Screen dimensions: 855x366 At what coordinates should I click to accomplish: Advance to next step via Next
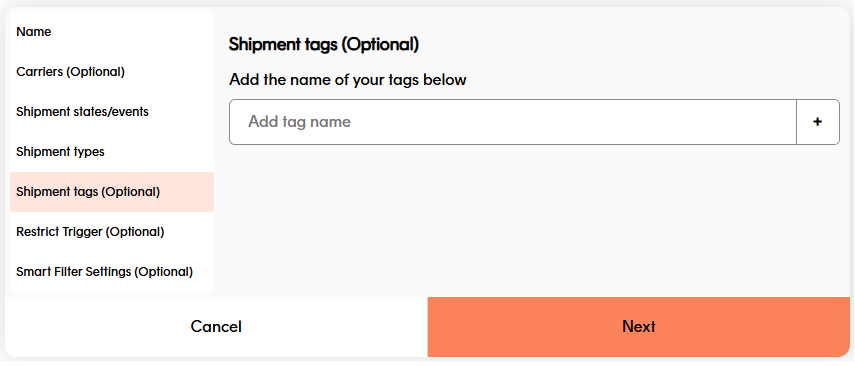[x=639, y=327]
